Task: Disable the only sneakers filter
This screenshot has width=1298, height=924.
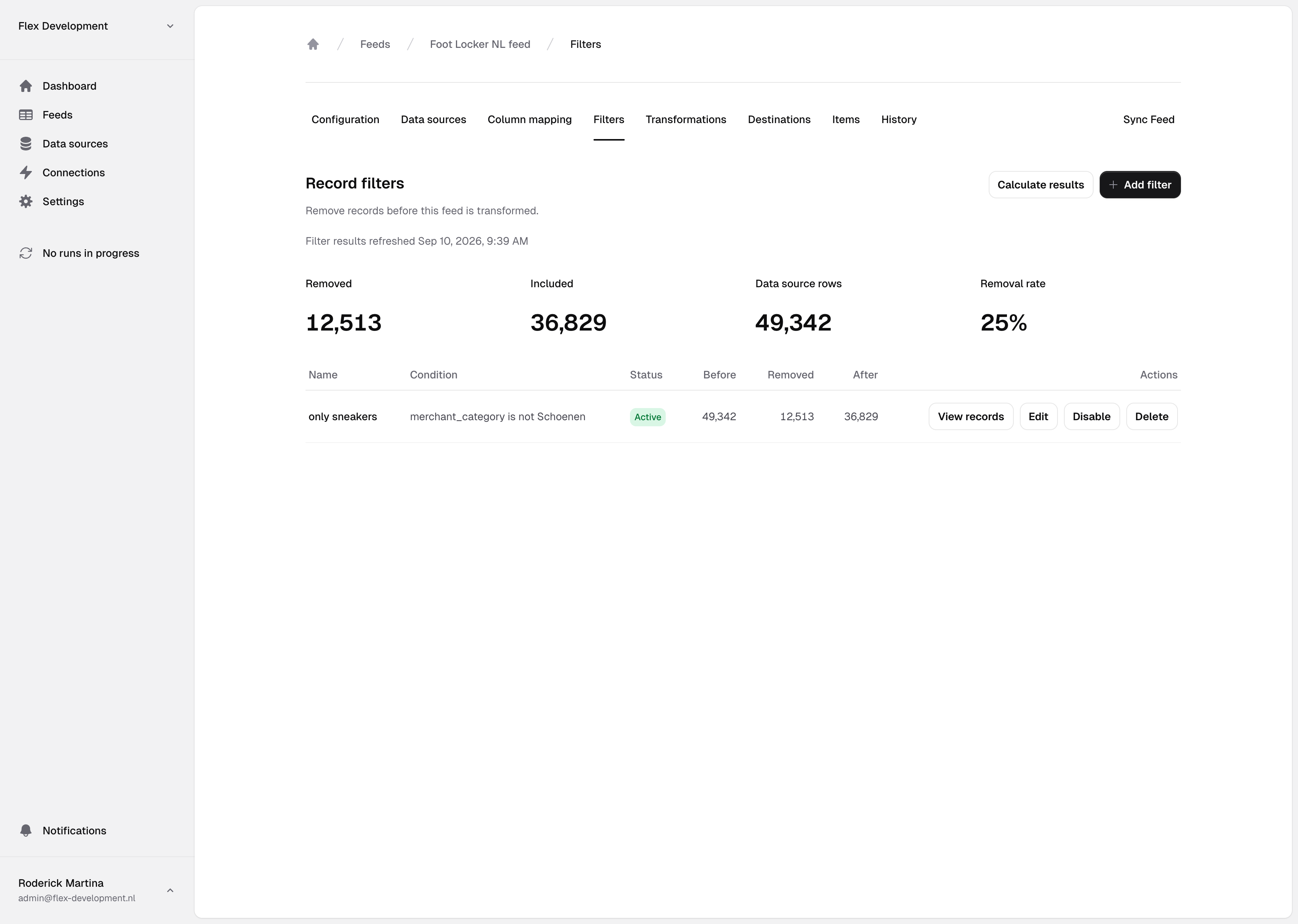Action: (1091, 416)
